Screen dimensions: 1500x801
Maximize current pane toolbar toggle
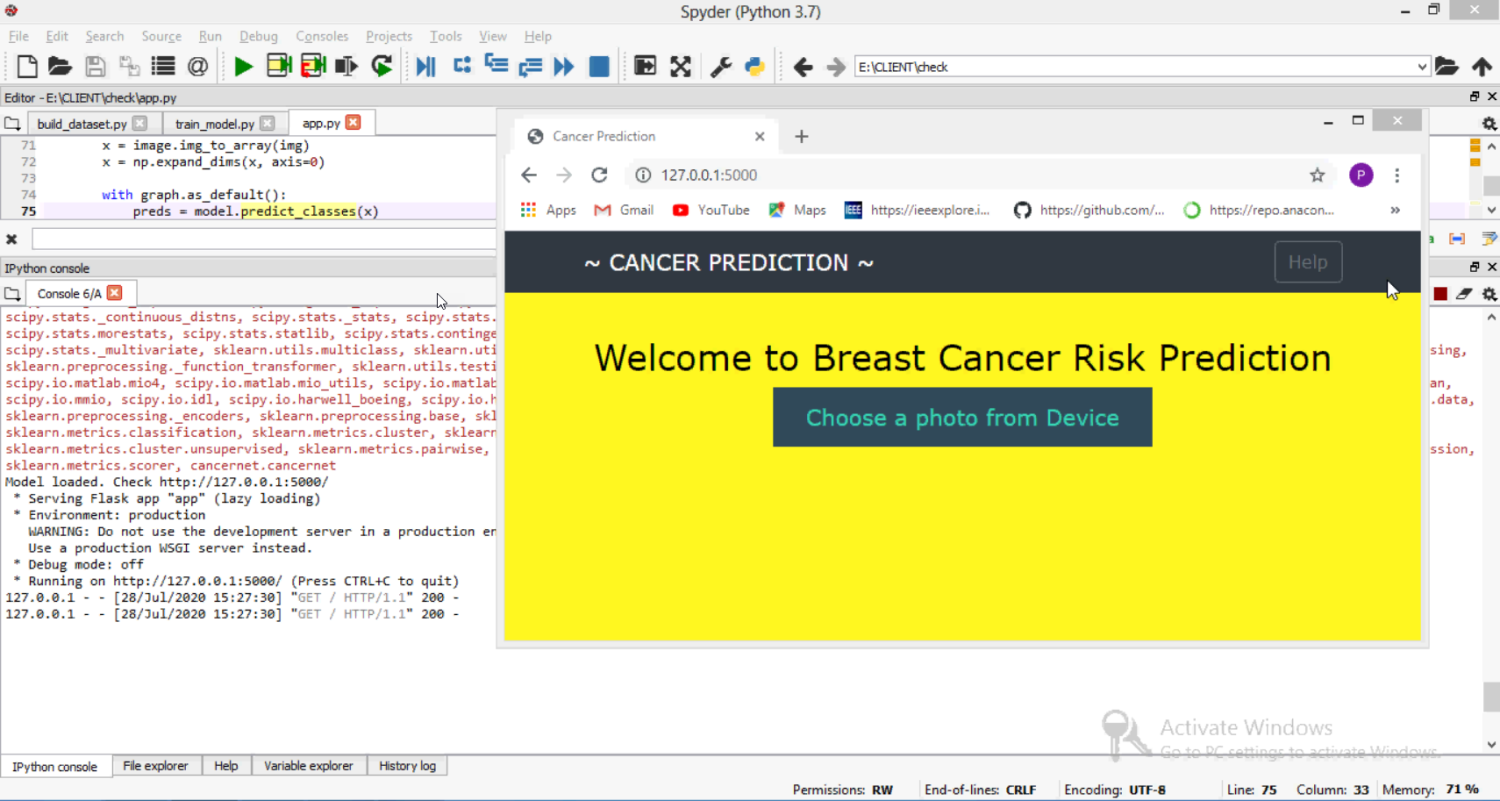pos(645,67)
